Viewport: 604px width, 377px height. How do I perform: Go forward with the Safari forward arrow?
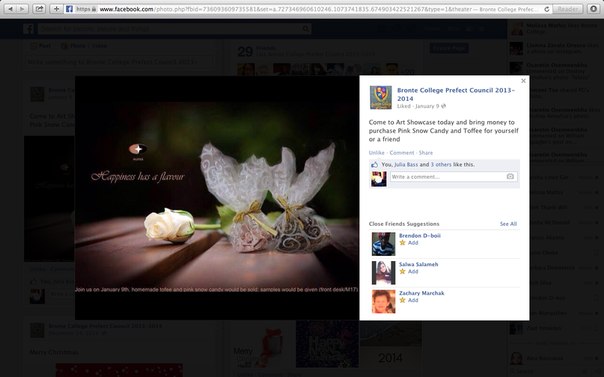[x=22, y=8]
